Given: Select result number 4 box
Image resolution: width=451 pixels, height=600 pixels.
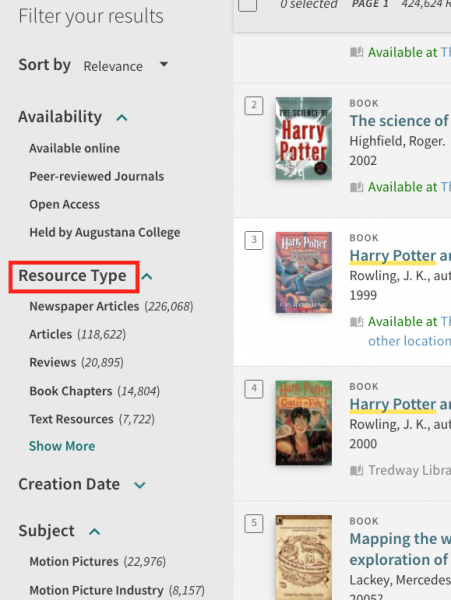Looking at the screenshot, I should [254, 389].
